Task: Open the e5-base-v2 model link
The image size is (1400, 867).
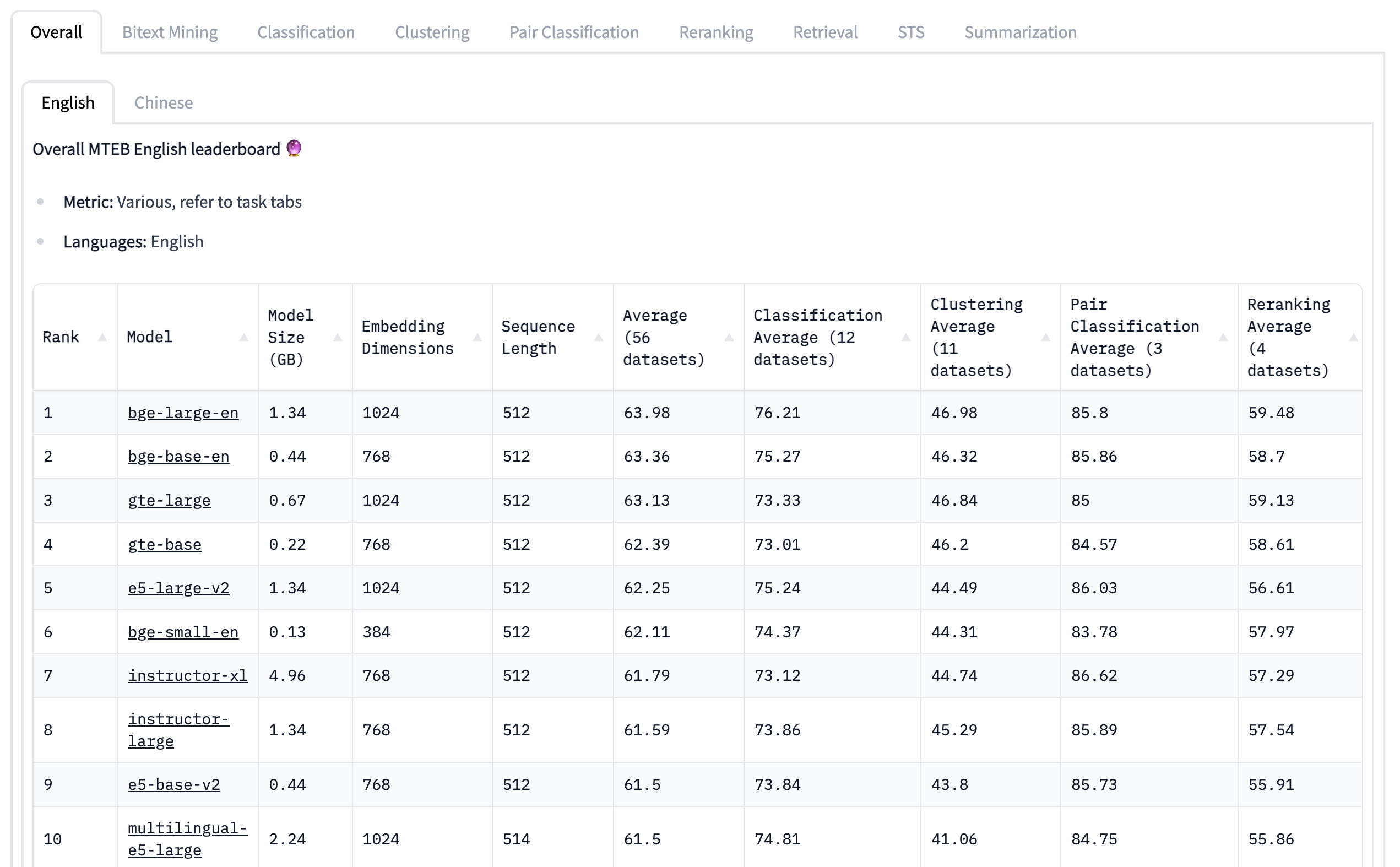Action: coord(173,784)
